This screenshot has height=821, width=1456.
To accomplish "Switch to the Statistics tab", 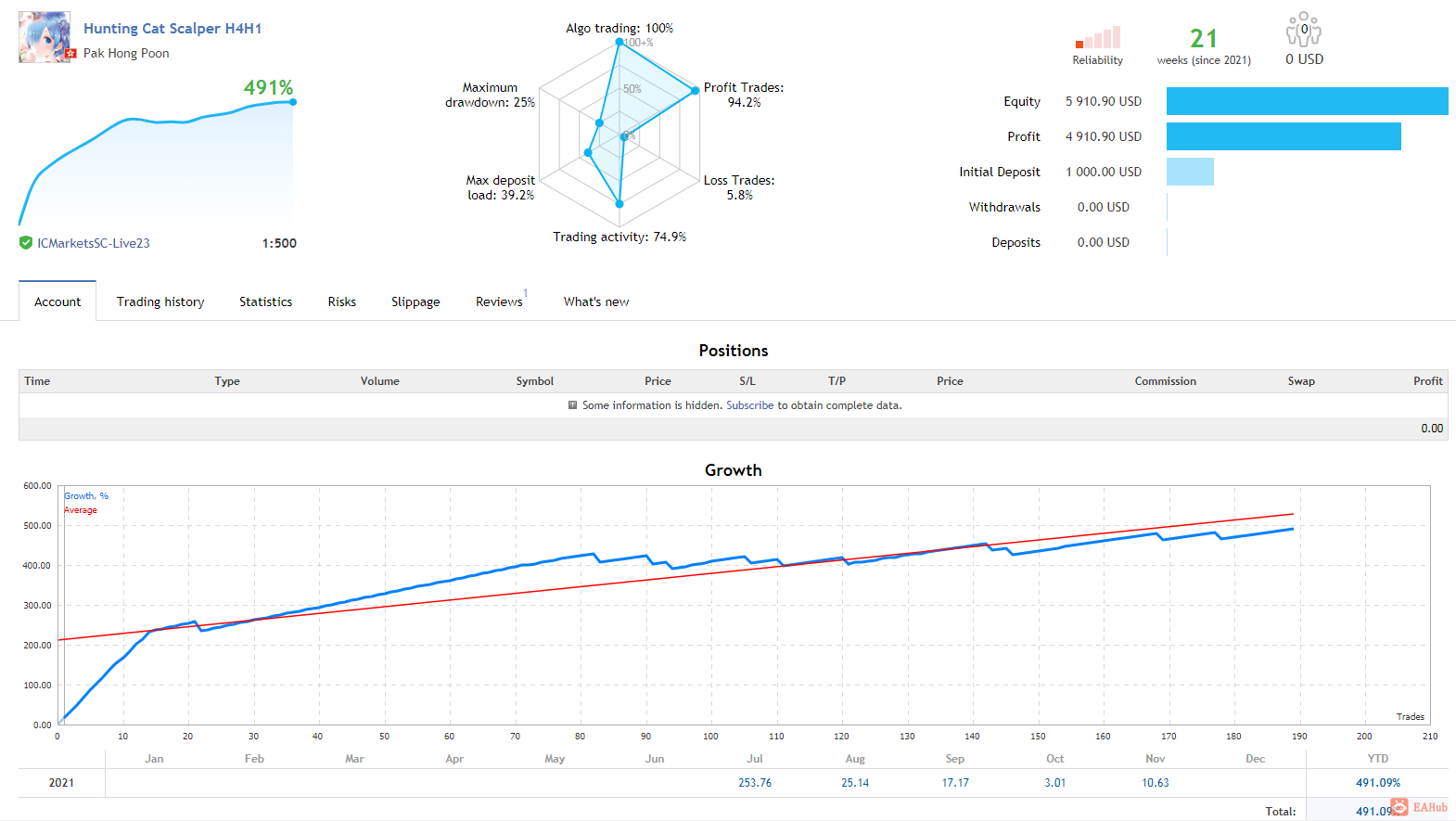I will tap(265, 301).
